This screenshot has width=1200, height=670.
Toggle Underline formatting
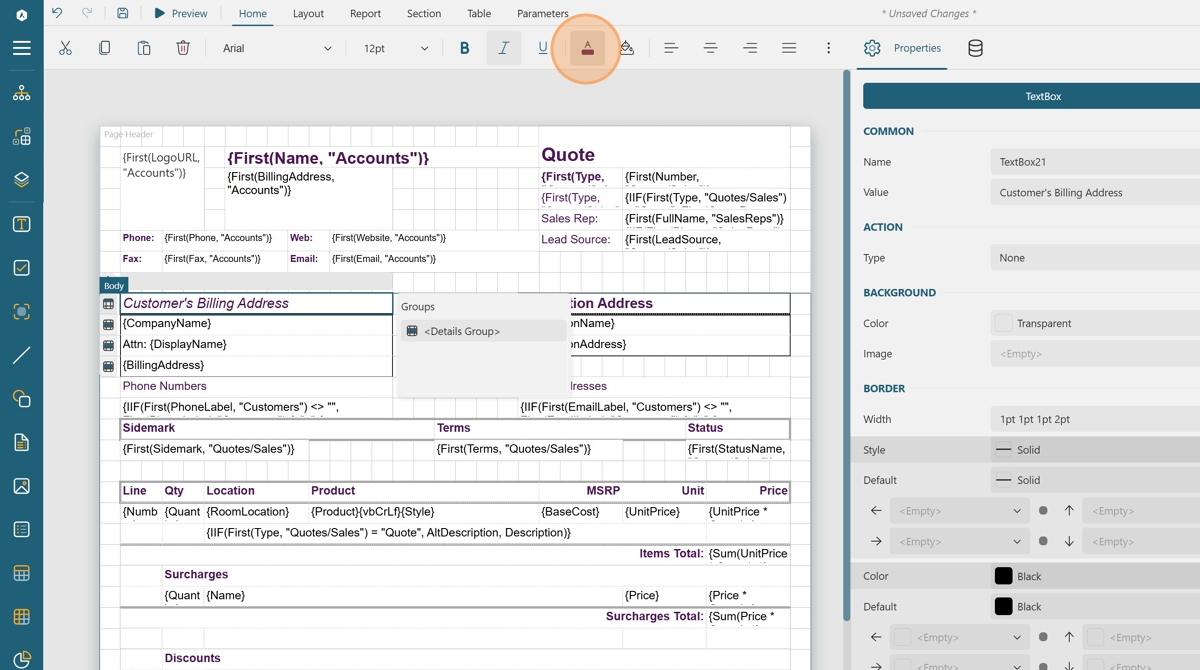[x=543, y=48]
